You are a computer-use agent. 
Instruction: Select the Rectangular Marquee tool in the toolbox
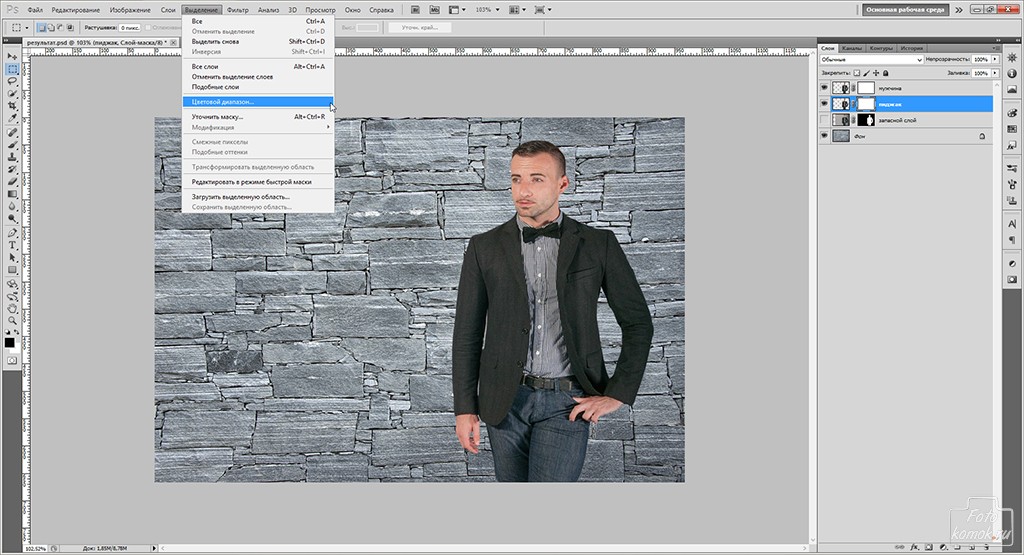click(12, 69)
